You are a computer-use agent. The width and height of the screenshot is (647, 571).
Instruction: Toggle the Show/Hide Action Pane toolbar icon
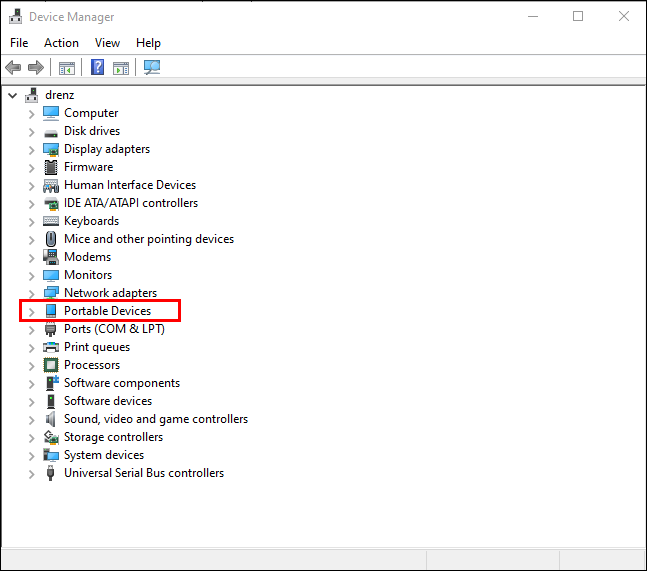point(121,68)
